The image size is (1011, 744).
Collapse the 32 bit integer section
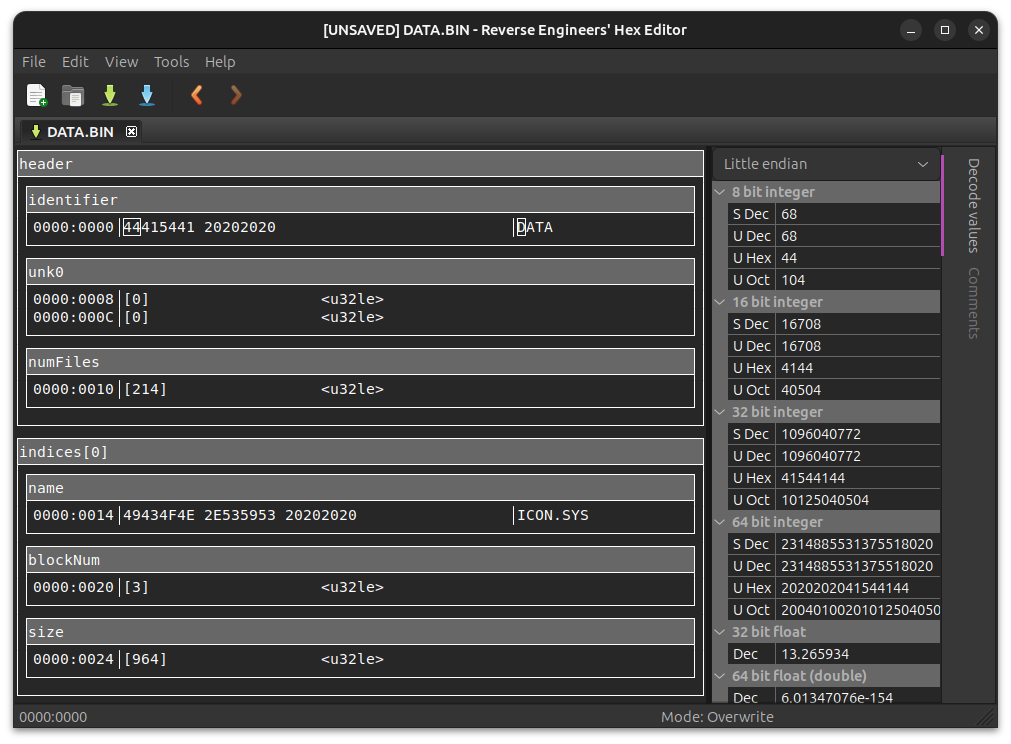(x=721, y=412)
